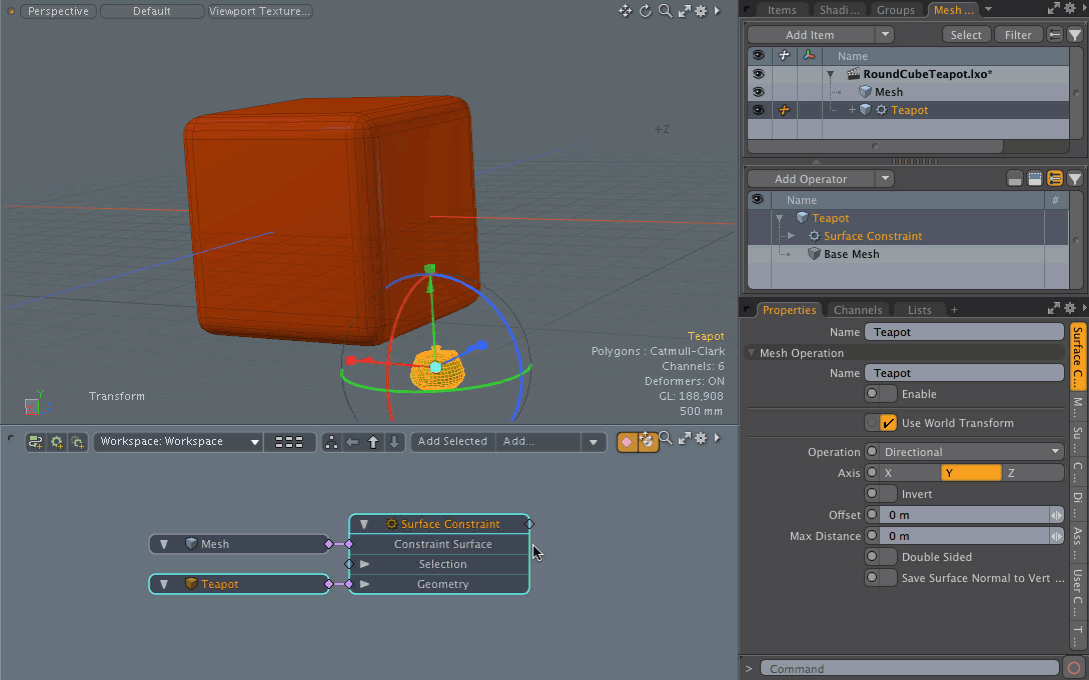The image size is (1089, 680).
Task: Click the gear icon in Properties panel header
Action: (x=1070, y=309)
